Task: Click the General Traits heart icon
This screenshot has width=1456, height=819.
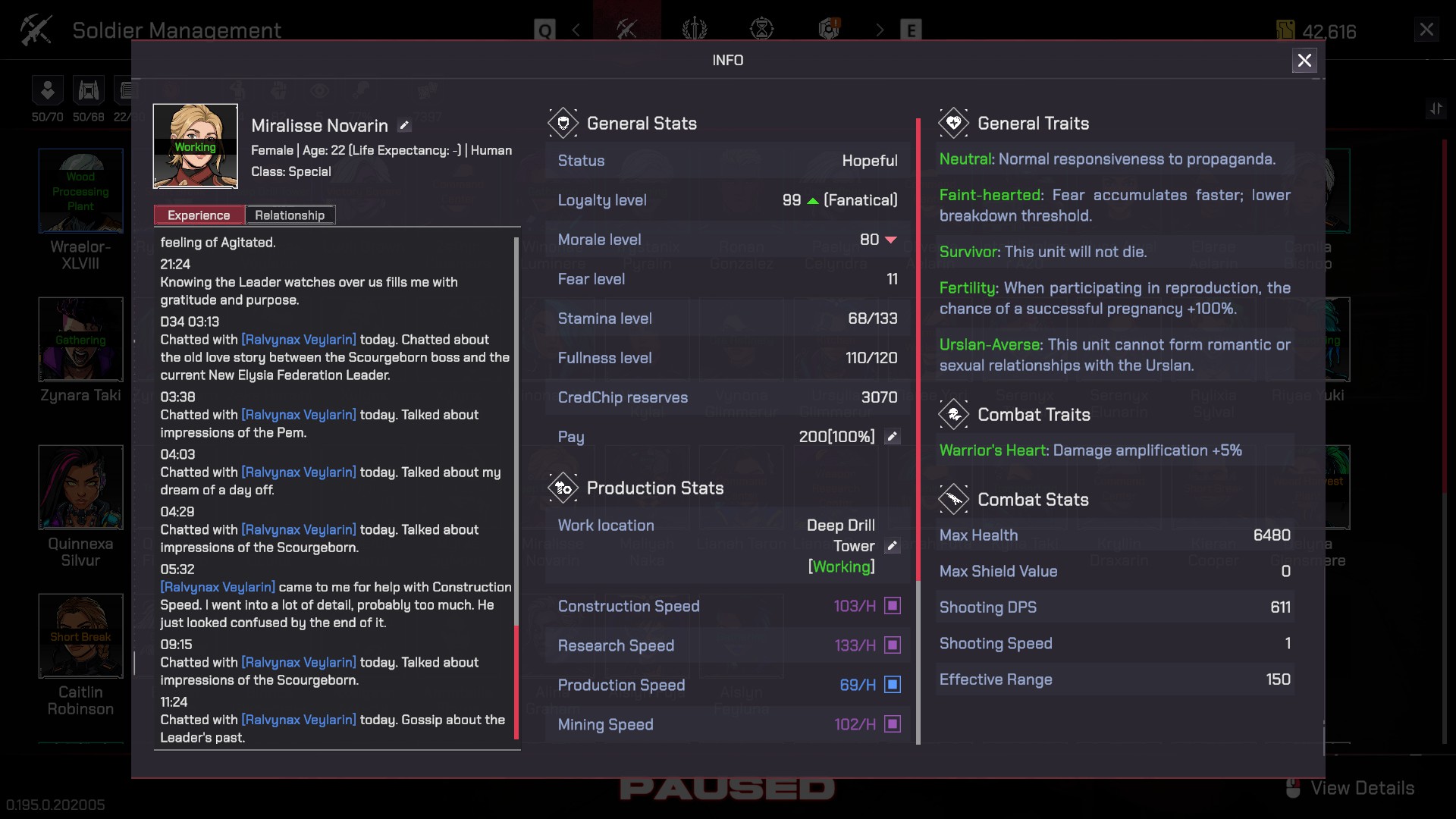Action: (954, 124)
